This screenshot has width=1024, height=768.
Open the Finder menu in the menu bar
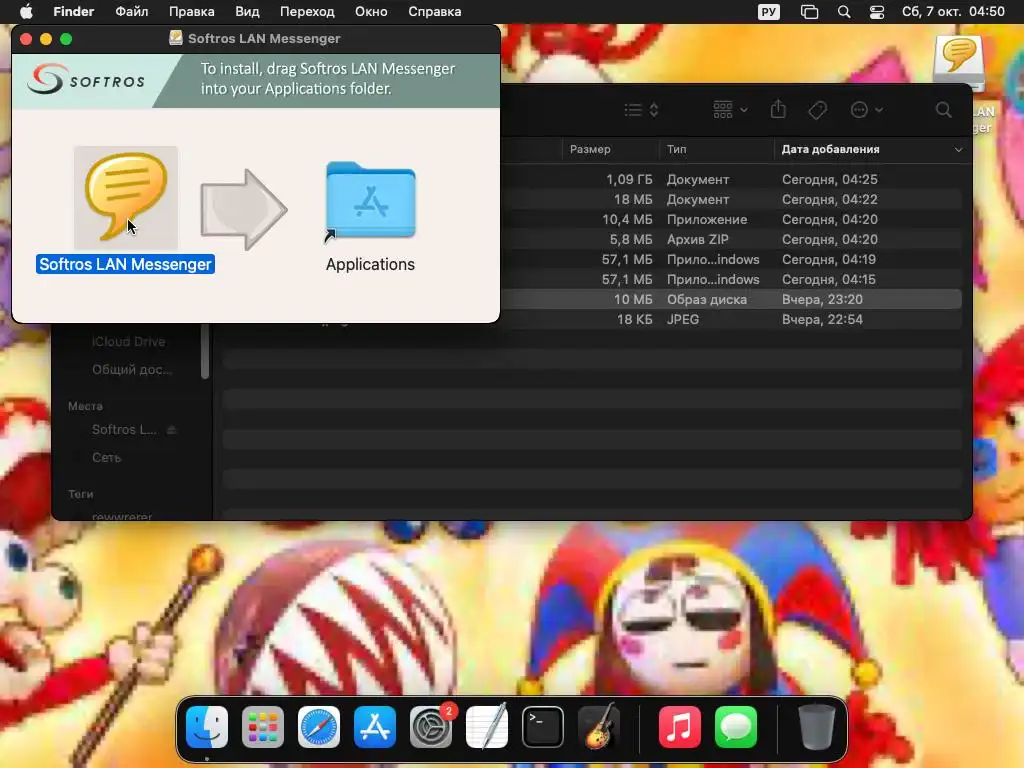pos(74,12)
